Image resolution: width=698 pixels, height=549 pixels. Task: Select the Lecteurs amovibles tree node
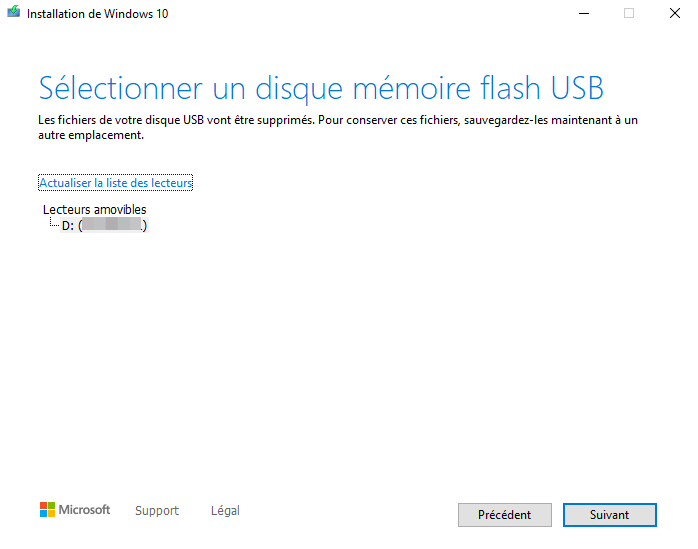click(x=94, y=210)
